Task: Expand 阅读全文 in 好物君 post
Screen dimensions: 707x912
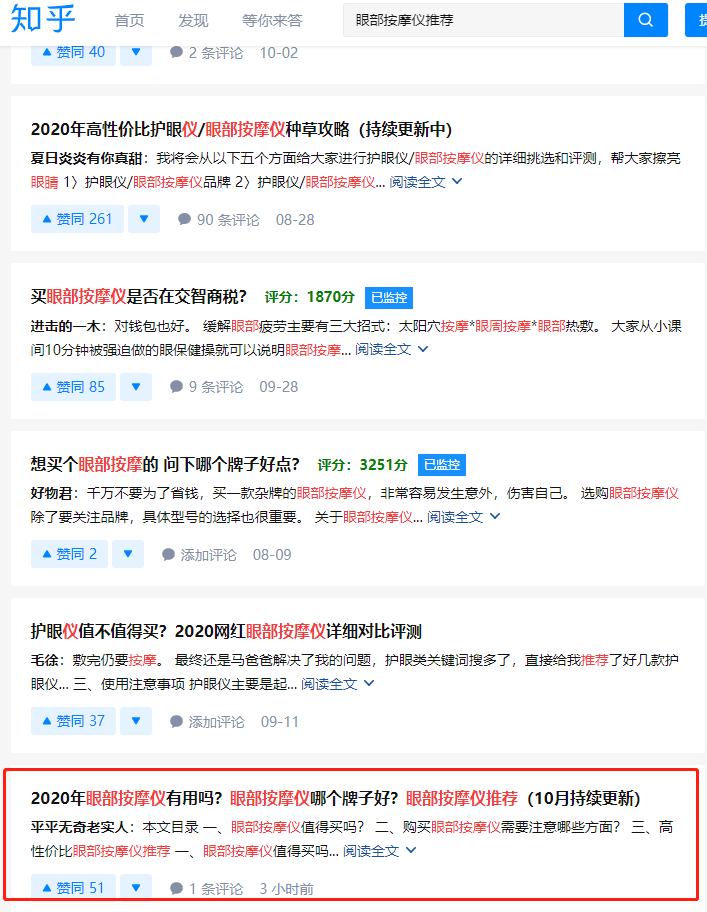Action: pyautogui.click(x=463, y=516)
